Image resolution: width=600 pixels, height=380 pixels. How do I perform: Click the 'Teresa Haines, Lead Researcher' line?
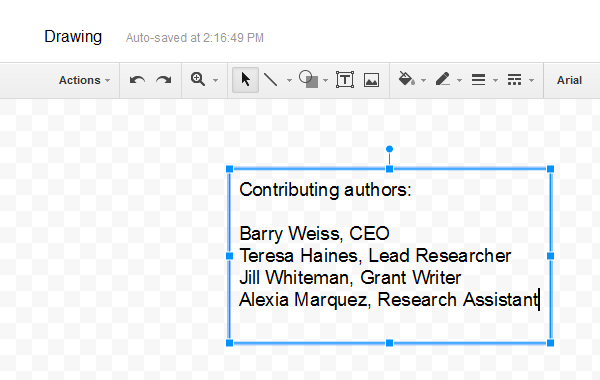coord(375,256)
